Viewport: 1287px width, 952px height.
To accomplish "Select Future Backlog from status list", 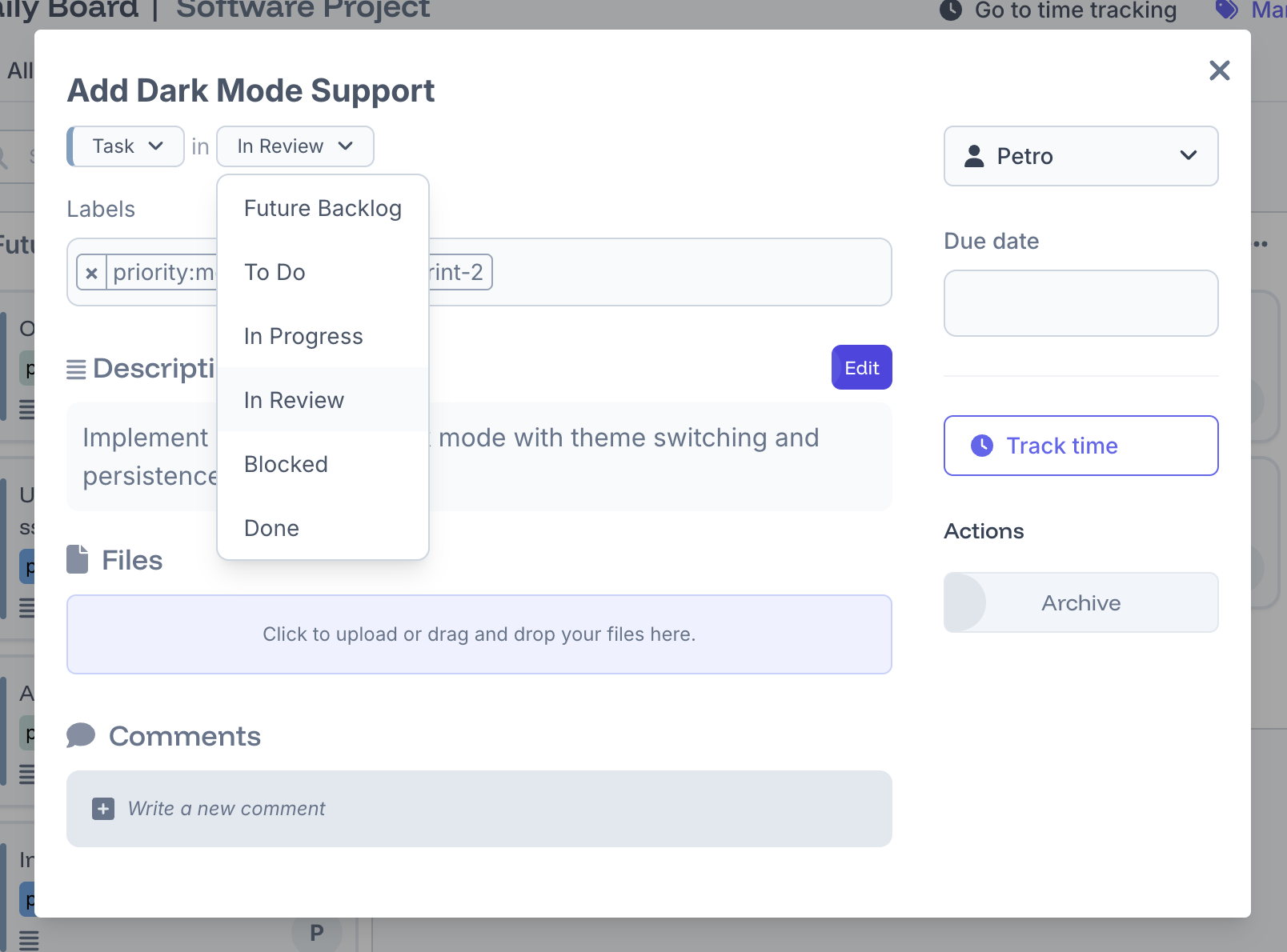I will (323, 208).
